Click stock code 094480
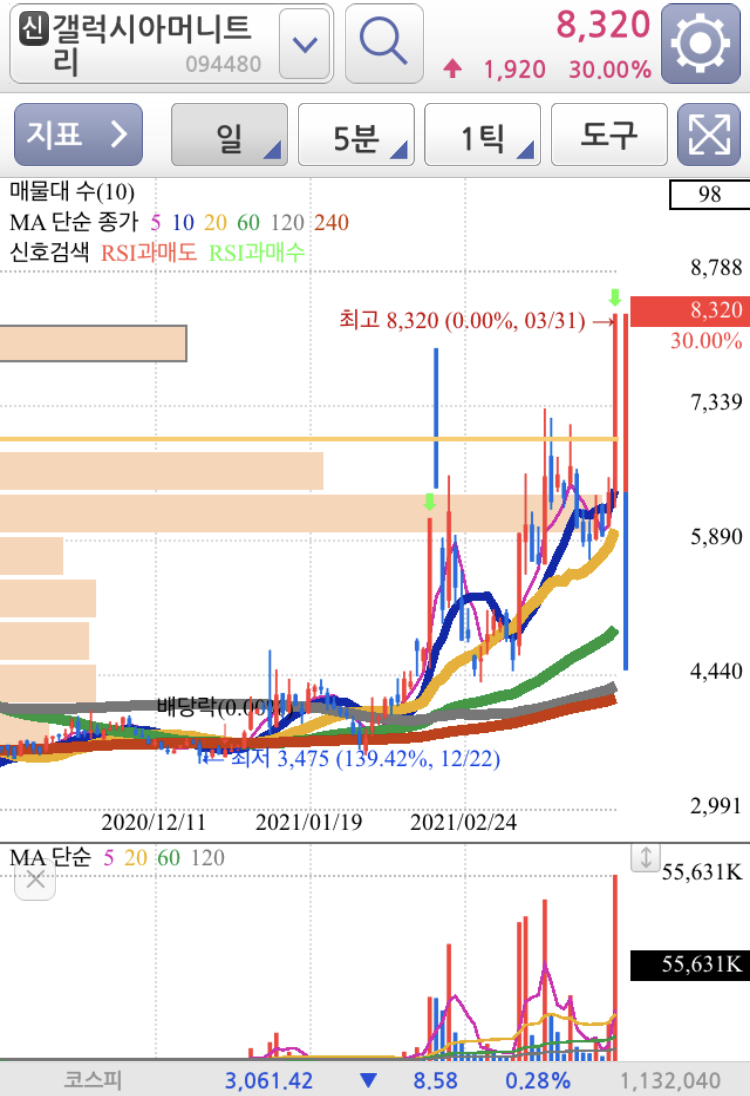The width and height of the screenshot is (750, 1096). (223, 64)
